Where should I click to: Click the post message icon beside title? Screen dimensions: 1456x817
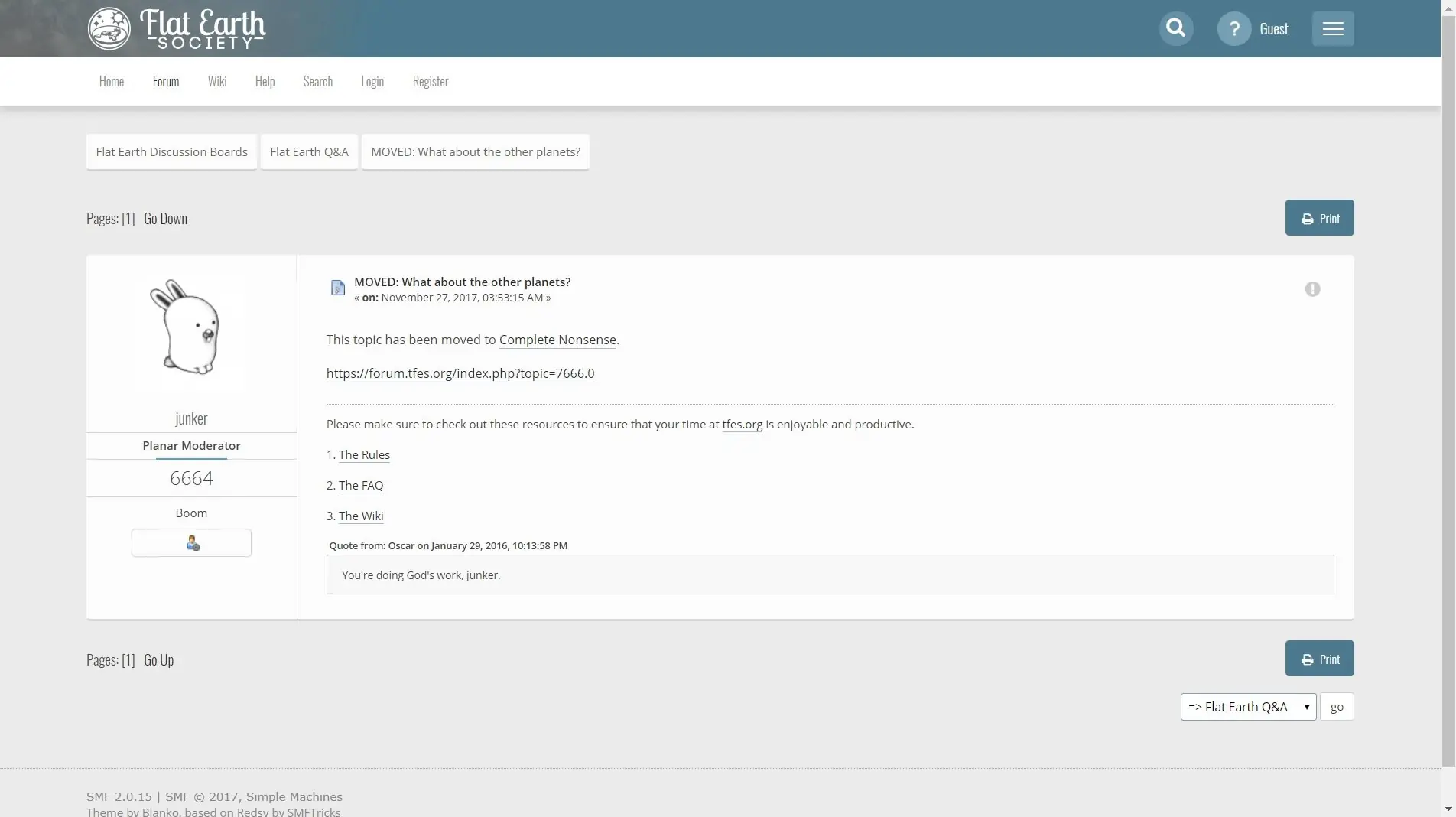tap(338, 288)
